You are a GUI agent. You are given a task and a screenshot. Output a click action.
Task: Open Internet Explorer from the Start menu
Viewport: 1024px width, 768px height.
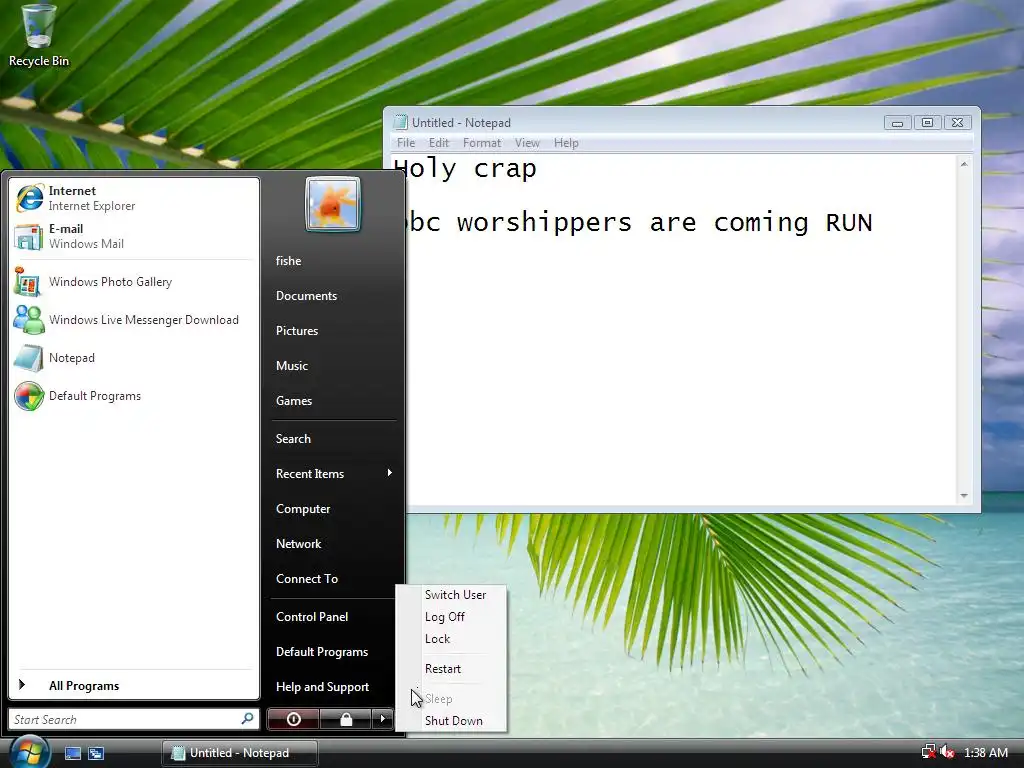[x=134, y=198]
